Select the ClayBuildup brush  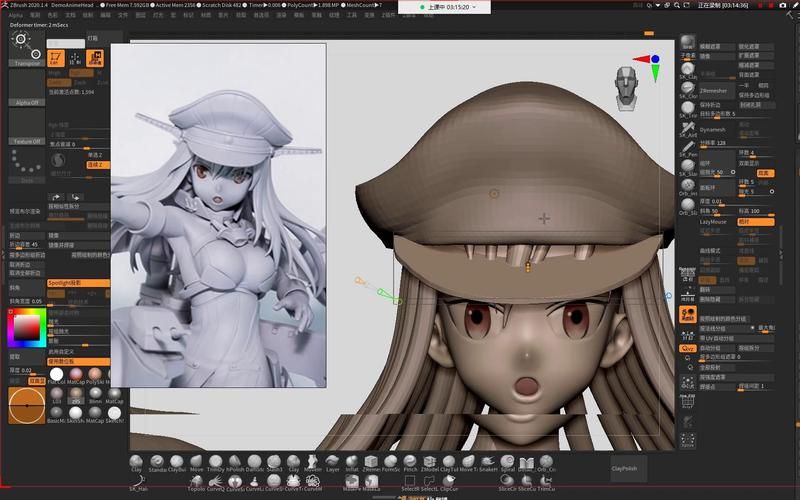[x=177, y=463]
